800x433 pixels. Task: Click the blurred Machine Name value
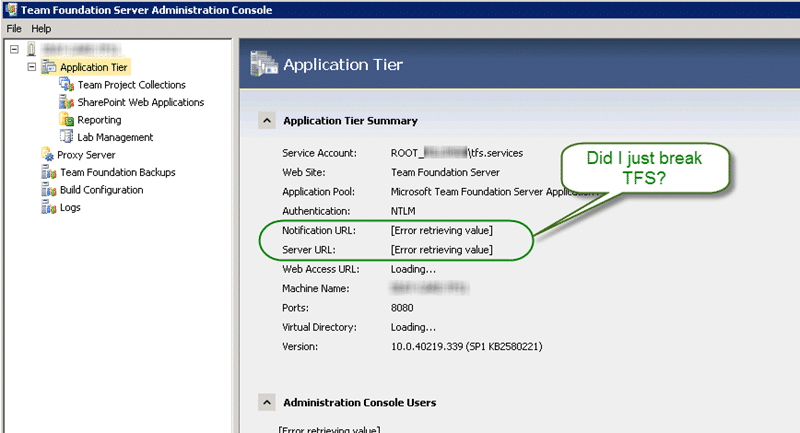pos(429,289)
